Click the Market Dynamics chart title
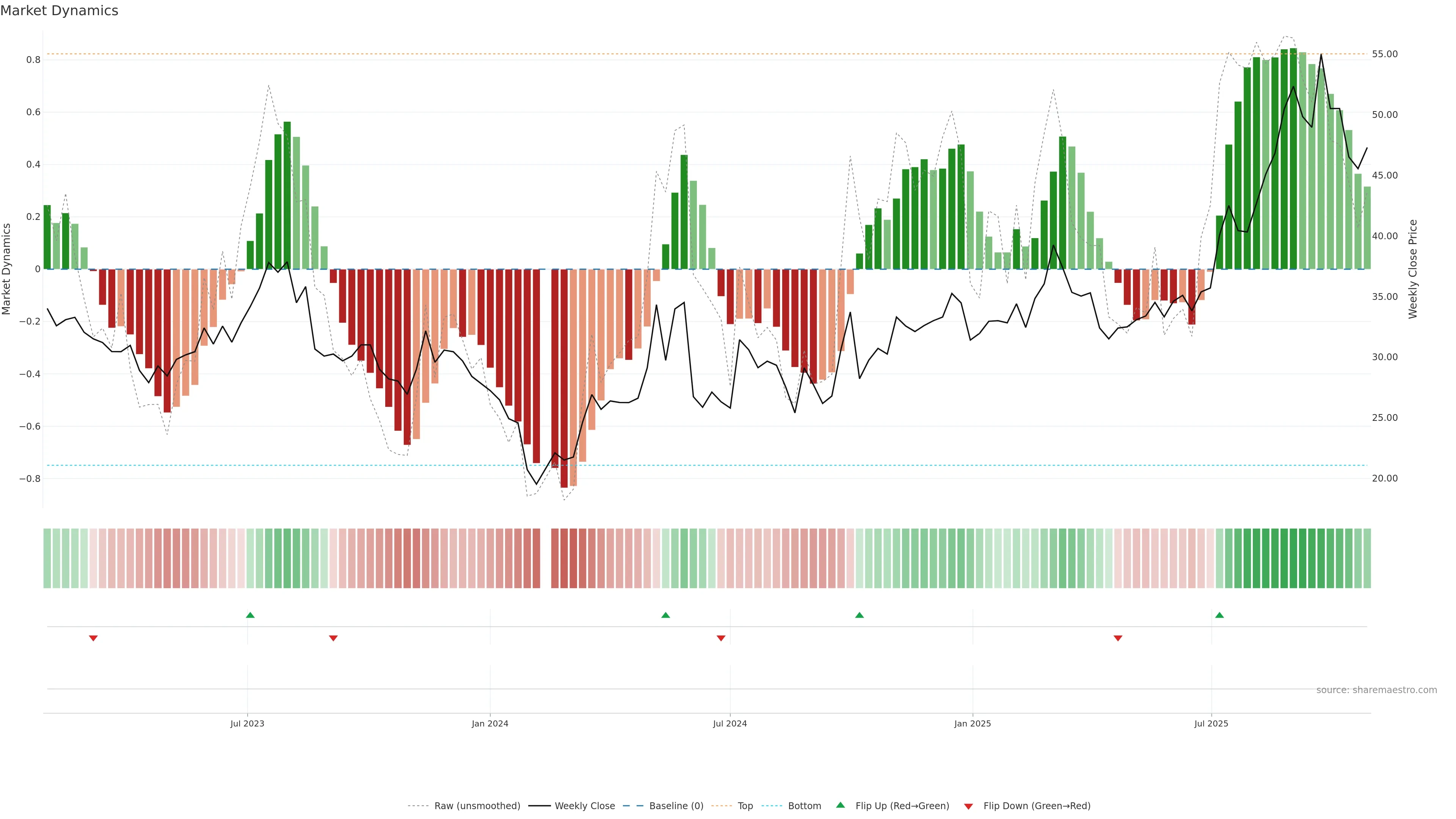The width and height of the screenshot is (1456, 819). [60, 11]
